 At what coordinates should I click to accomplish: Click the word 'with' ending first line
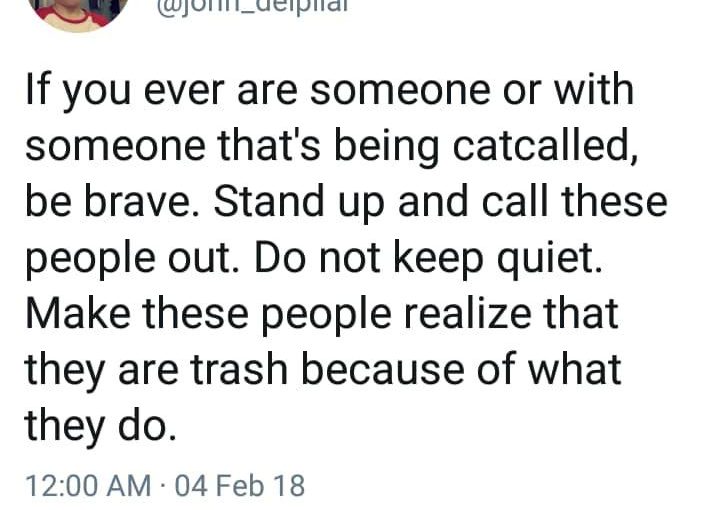594,89
